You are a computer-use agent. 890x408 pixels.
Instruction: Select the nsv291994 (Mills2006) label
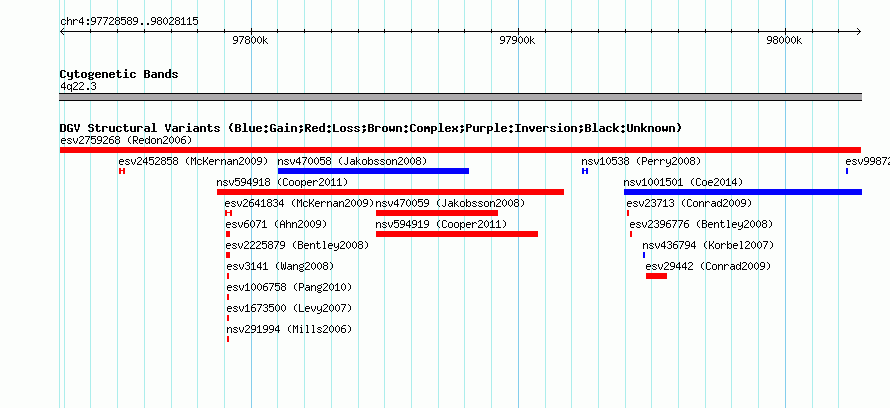click(289, 329)
